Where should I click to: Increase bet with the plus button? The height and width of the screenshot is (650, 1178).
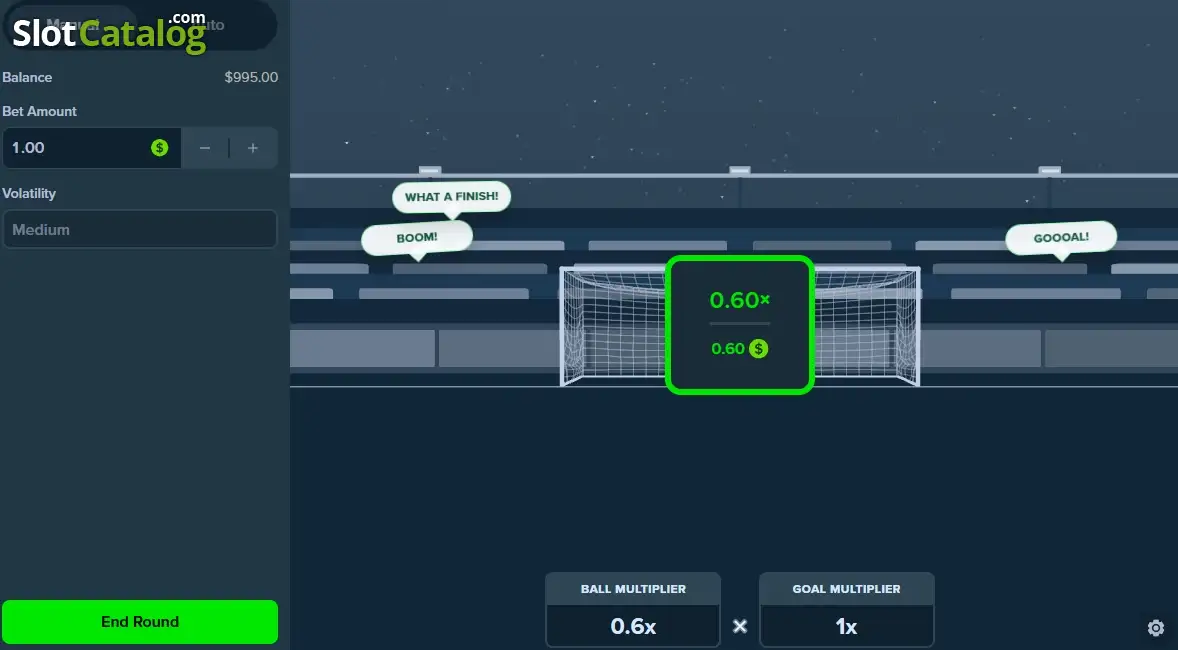tap(253, 148)
